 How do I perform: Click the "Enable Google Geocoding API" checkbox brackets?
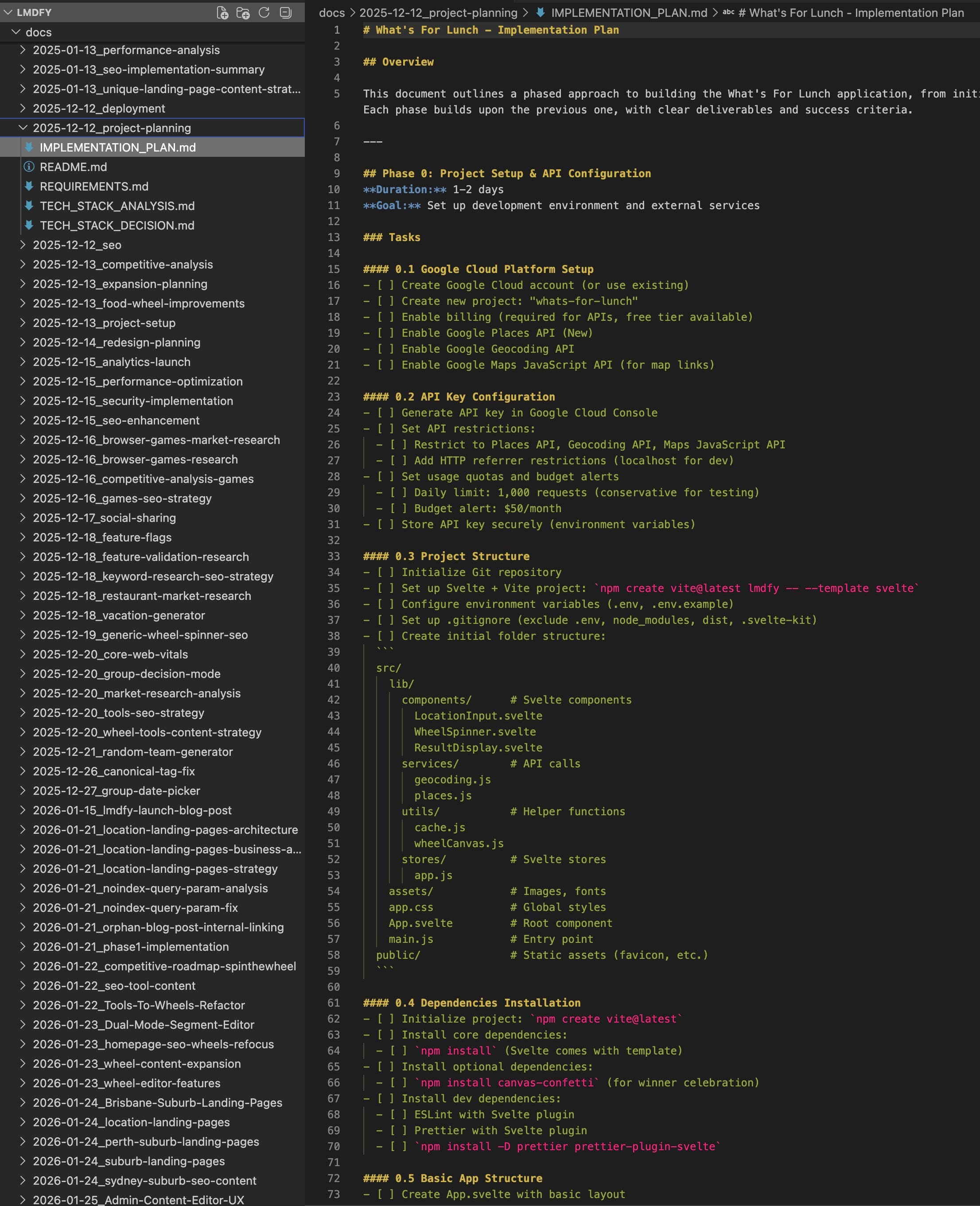[385, 349]
